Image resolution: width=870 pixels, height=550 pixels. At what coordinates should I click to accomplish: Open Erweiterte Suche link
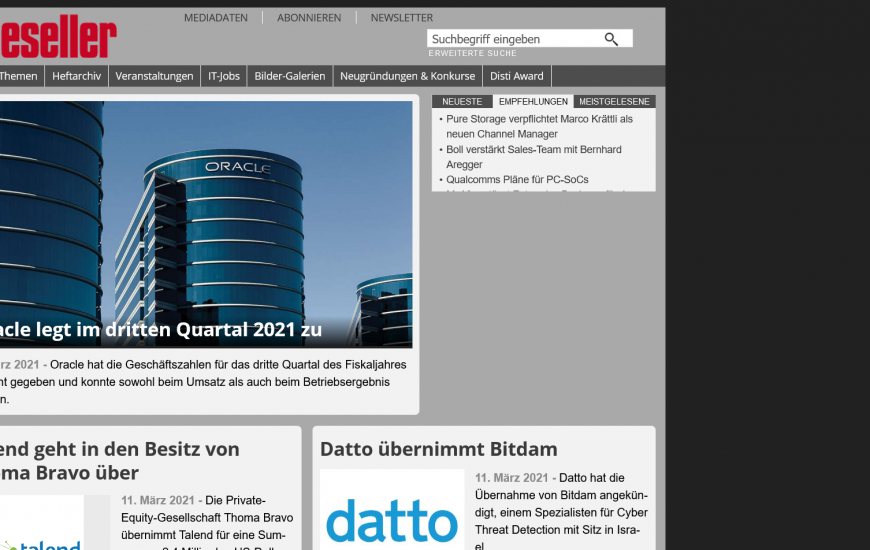[x=473, y=53]
